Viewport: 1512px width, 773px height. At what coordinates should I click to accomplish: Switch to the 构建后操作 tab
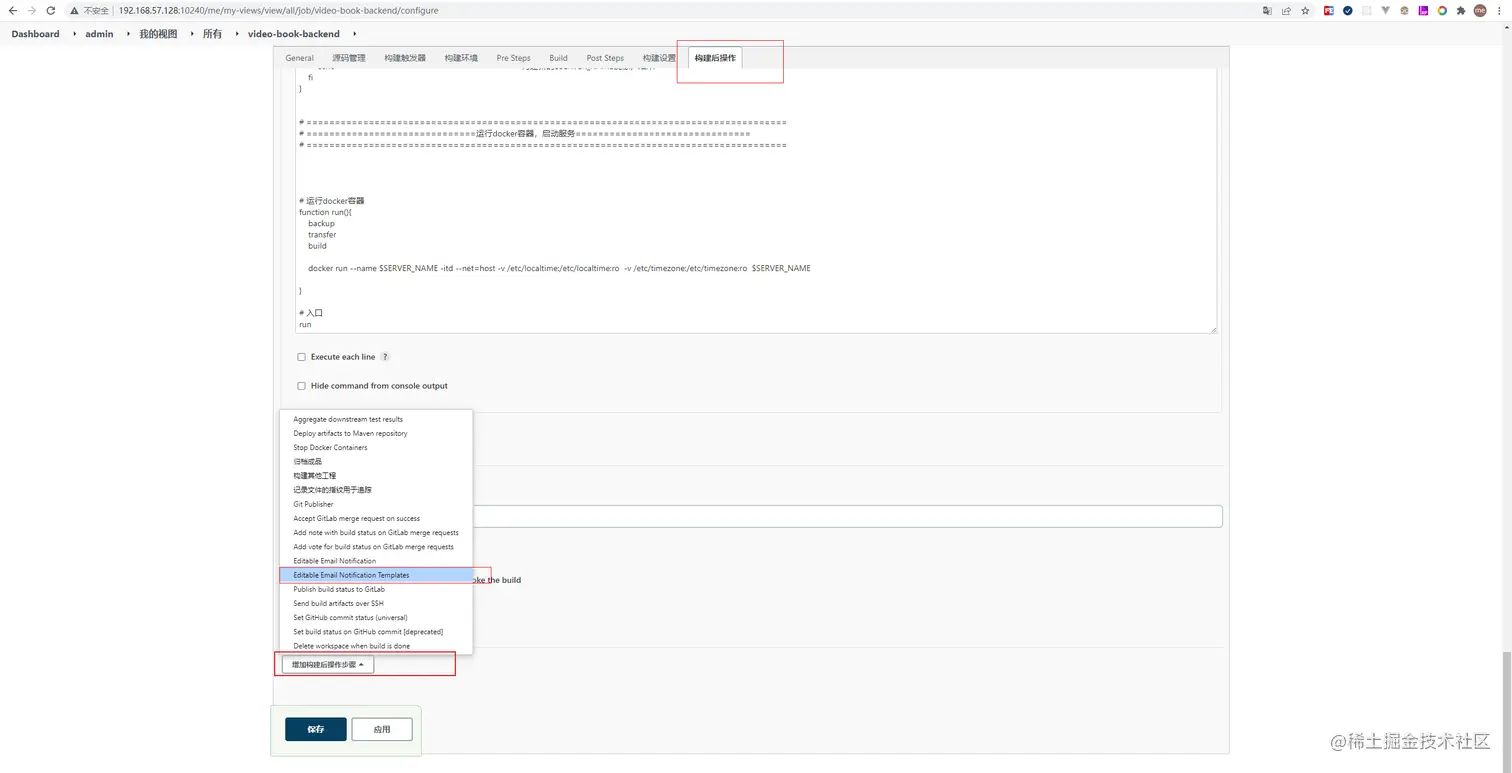(x=715, y=58)
